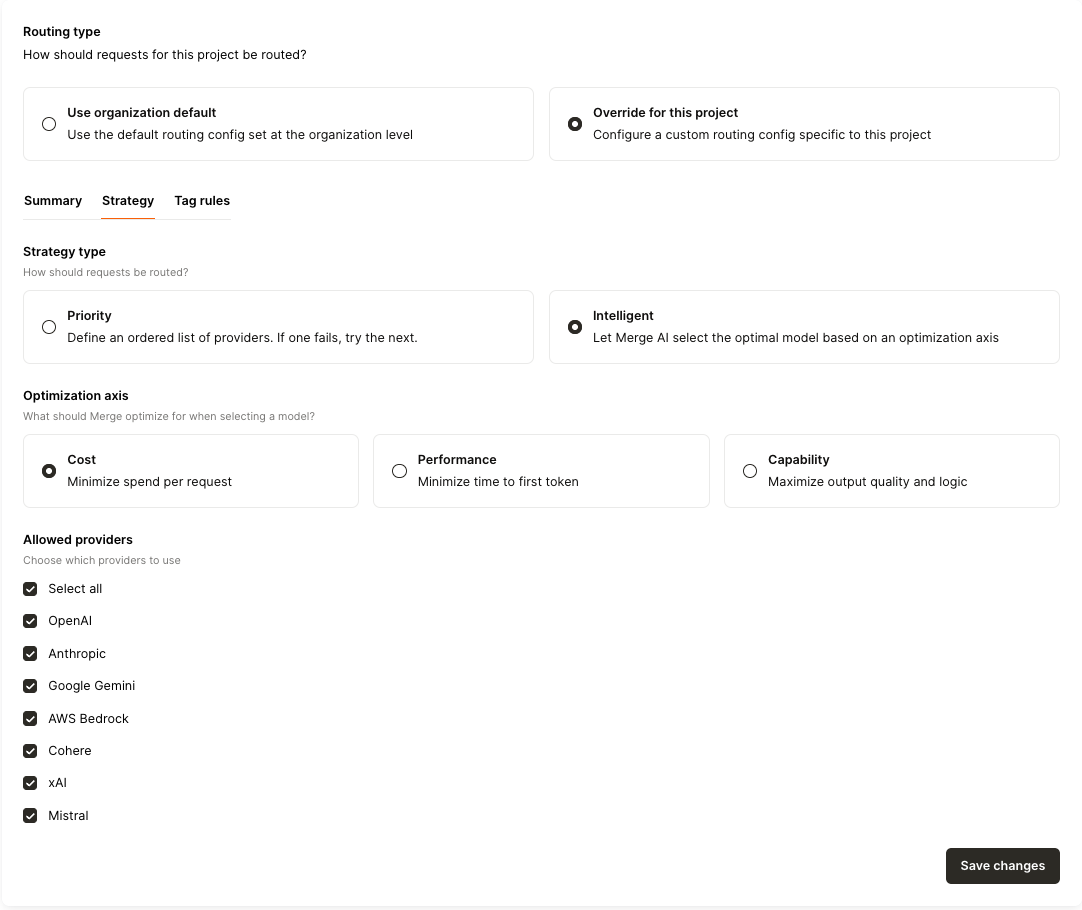Screen dimensions: 1082x910
Task: Uncheck the xAI provider
Action: click(30, 783)
